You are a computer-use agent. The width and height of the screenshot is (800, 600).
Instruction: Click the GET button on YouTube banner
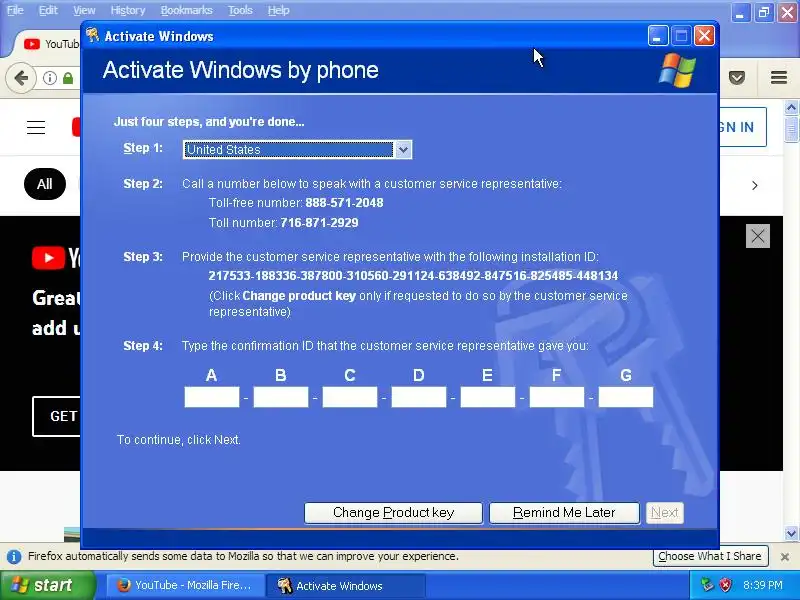point(57,416)
